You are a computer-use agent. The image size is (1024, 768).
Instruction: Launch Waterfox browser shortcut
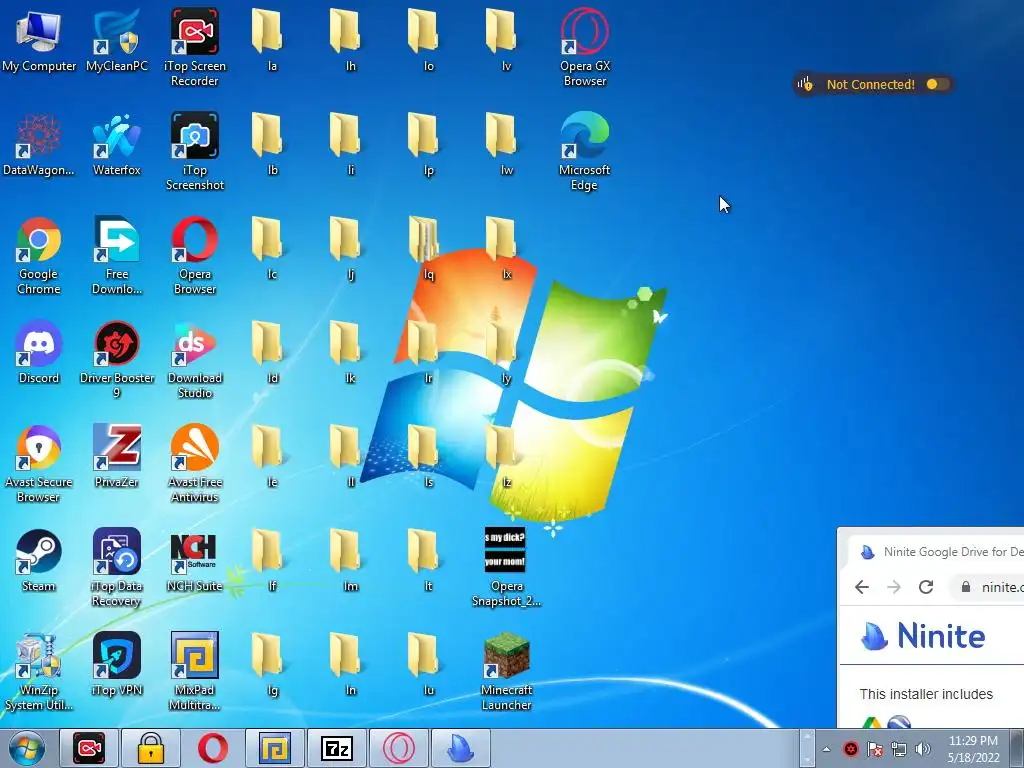click(117, 145)
